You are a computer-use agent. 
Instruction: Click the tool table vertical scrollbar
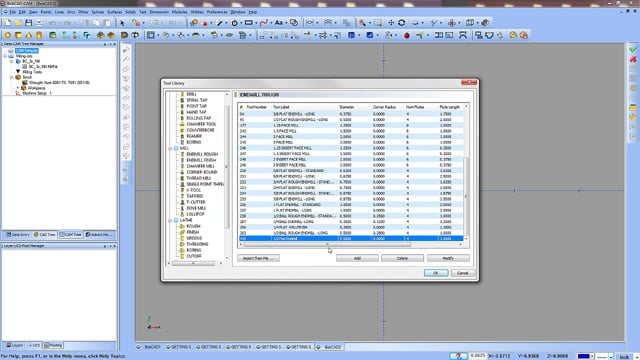[x=466, y=196]
